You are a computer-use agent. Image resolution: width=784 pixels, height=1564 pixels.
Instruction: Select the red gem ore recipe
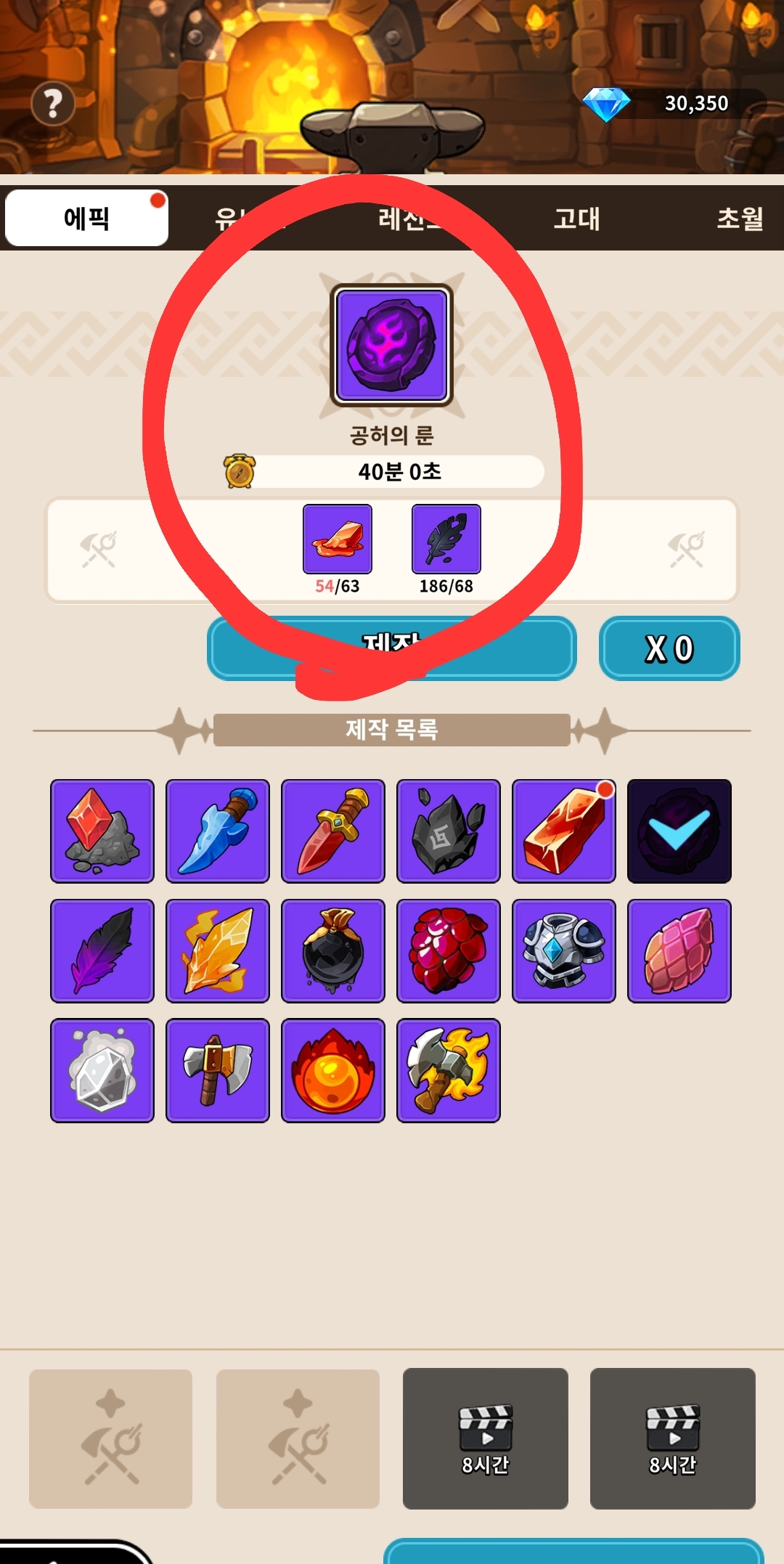coord(102,831)
